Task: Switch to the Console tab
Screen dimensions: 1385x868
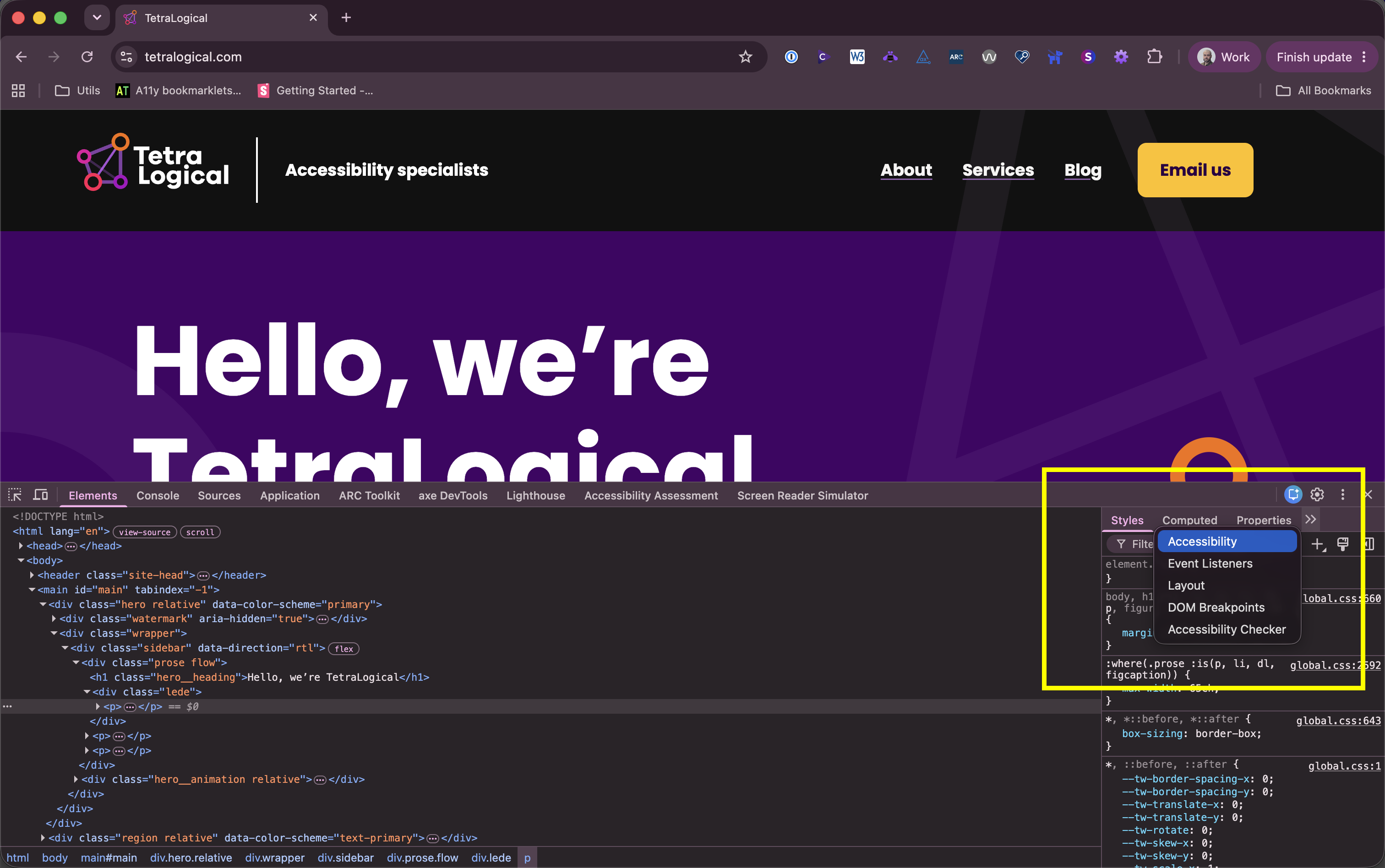Action: point(158,495)
